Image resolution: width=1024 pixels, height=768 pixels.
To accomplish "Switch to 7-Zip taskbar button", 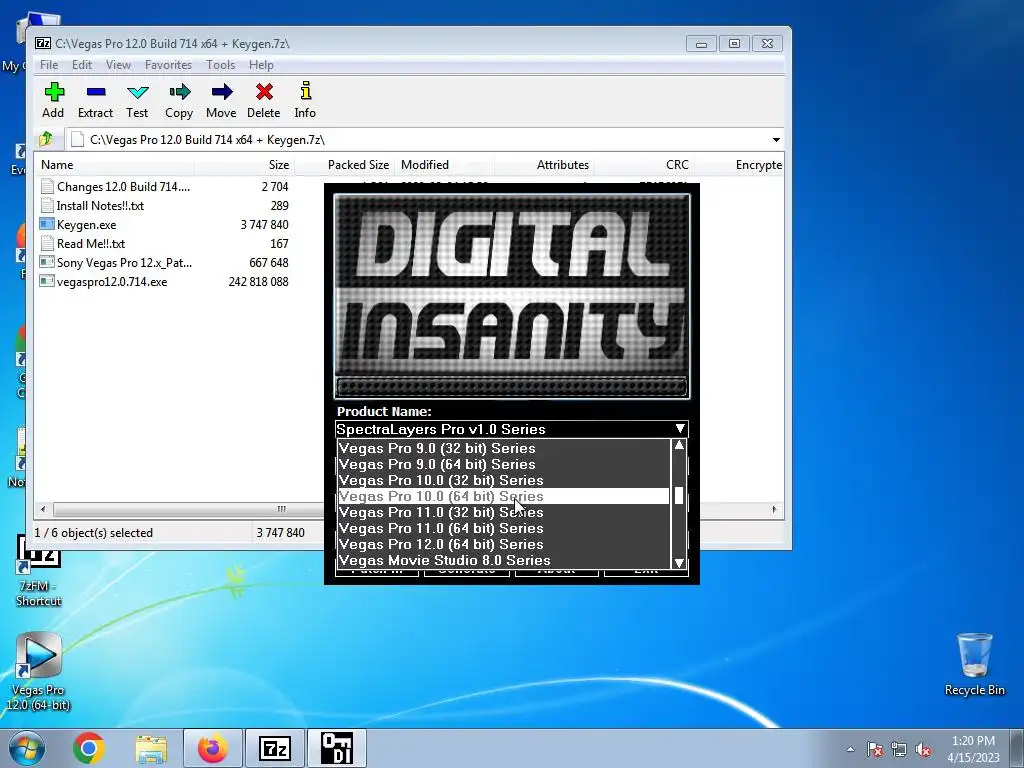I will pos(274,748).
